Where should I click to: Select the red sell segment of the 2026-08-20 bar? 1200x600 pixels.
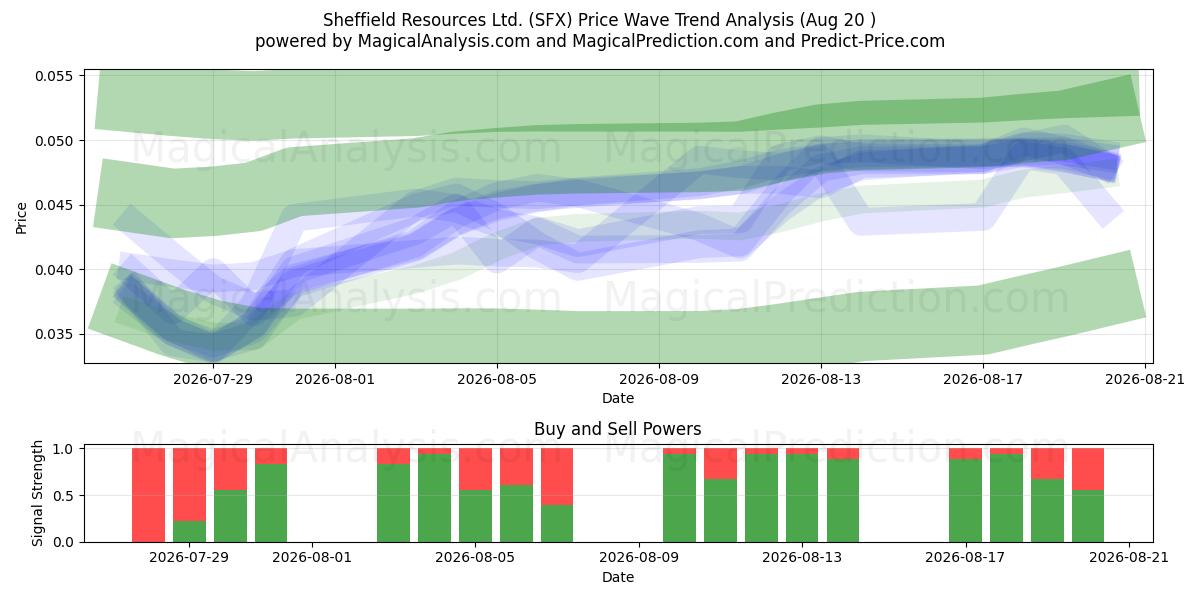[1088, 469]
